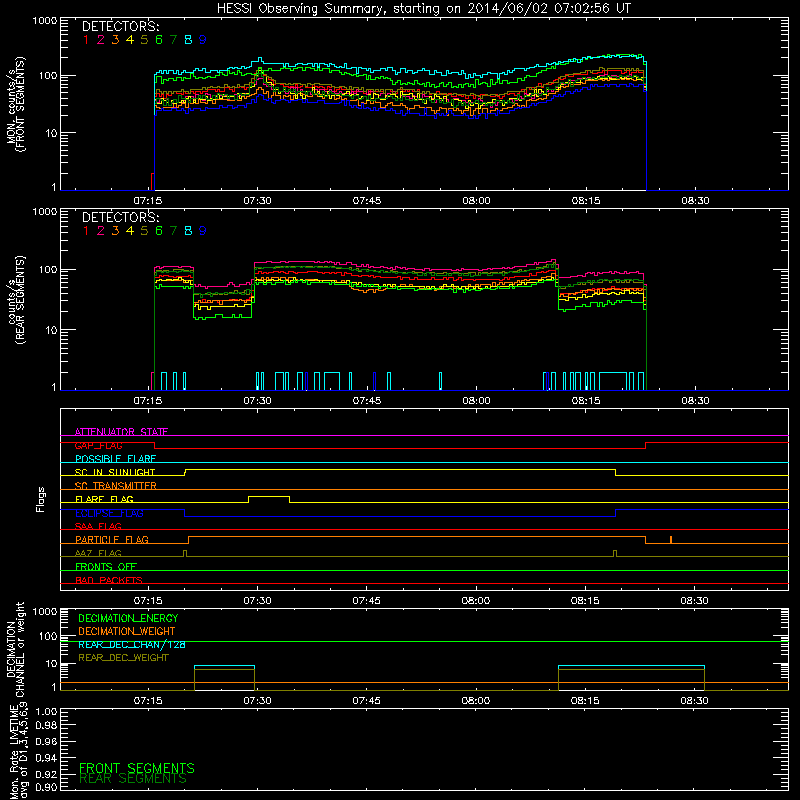Click the Flags y-axis title
Image resolution: width=800 pixels, height=800 pixels.
(x=41, y=499)
